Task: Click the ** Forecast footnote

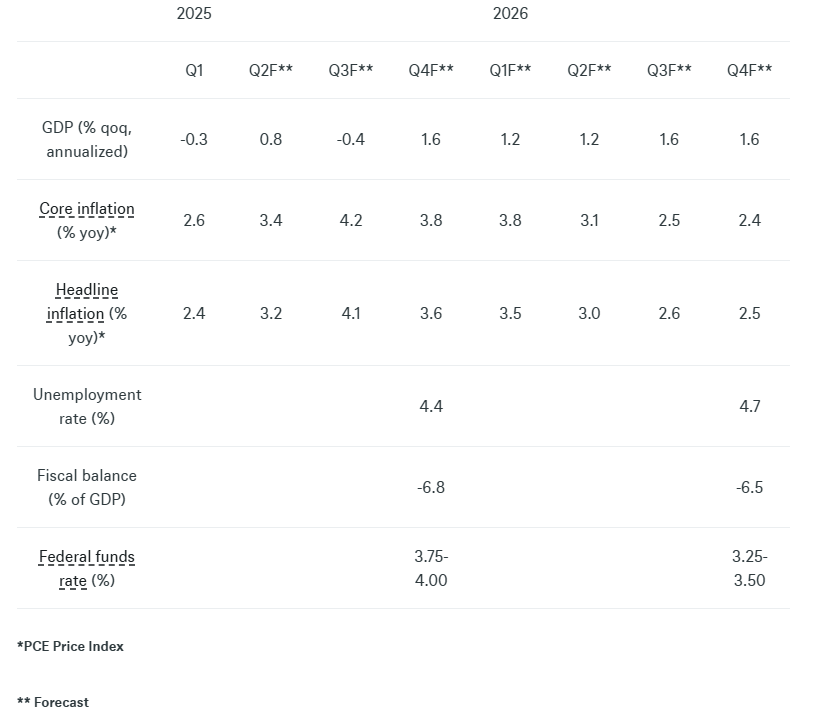Action: 53,702
